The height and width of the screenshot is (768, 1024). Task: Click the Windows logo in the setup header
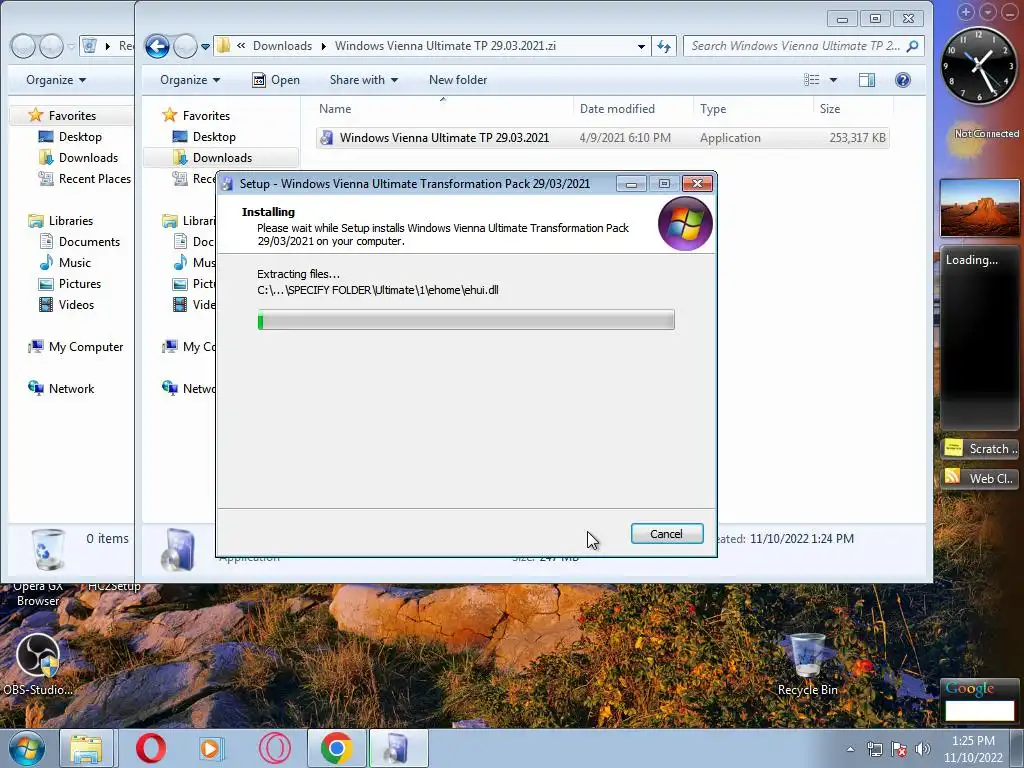point(684,224)
